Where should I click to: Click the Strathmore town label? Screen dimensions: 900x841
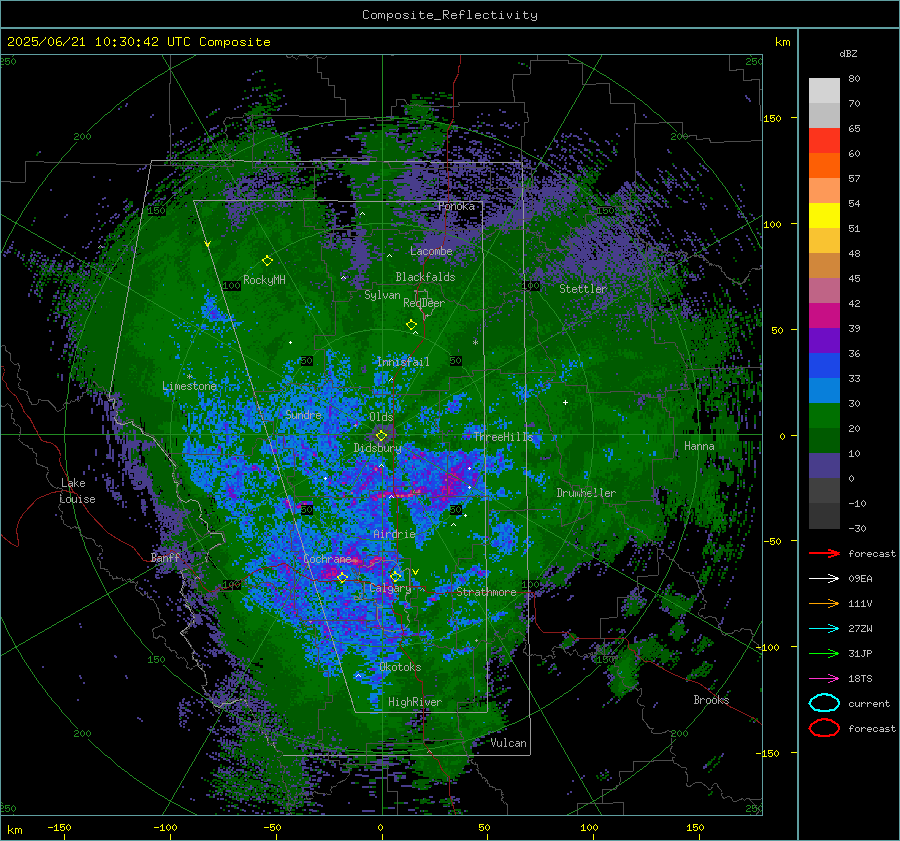click(486, 592)
